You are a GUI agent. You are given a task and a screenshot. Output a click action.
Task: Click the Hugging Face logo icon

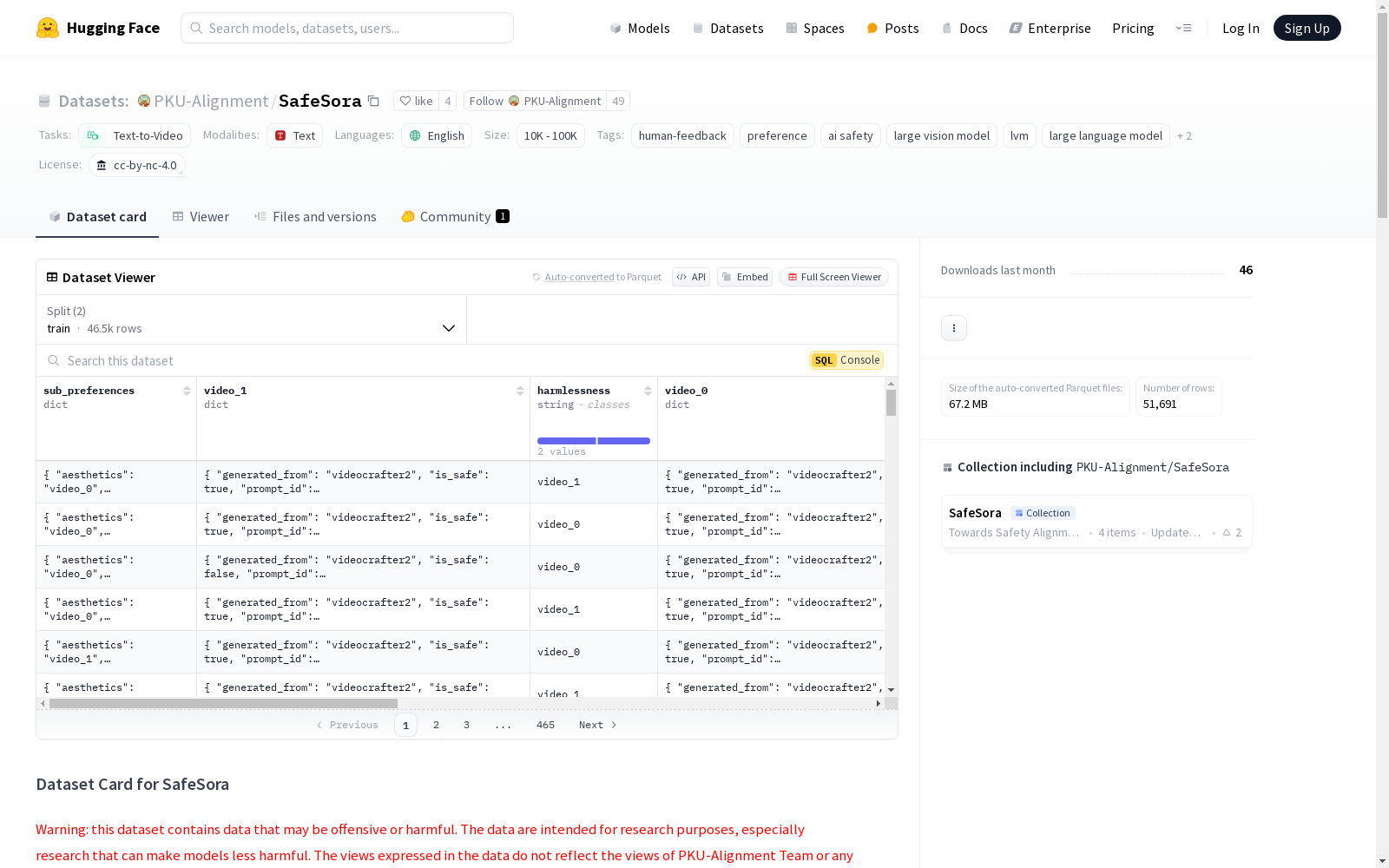pos(48,28)
